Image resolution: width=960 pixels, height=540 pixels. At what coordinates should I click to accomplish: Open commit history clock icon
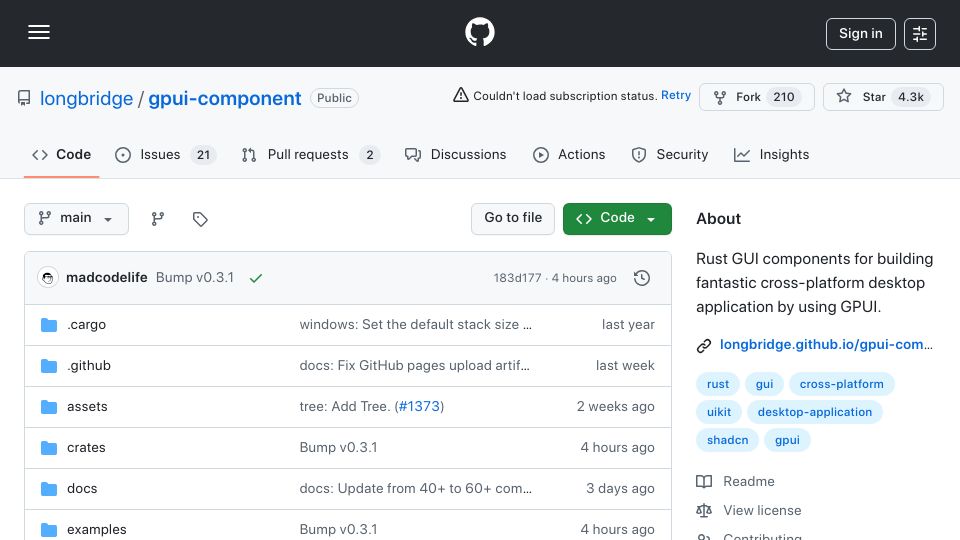[642, 278]
